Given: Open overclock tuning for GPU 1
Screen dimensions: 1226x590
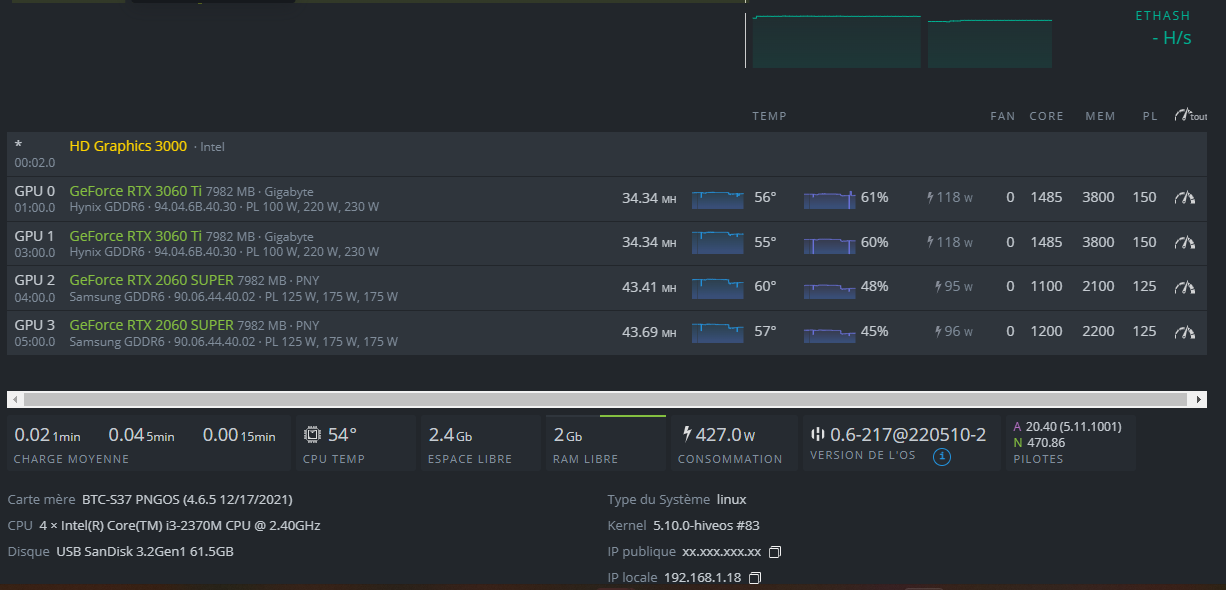Looking at the screenshot, I should point(1185,242).
